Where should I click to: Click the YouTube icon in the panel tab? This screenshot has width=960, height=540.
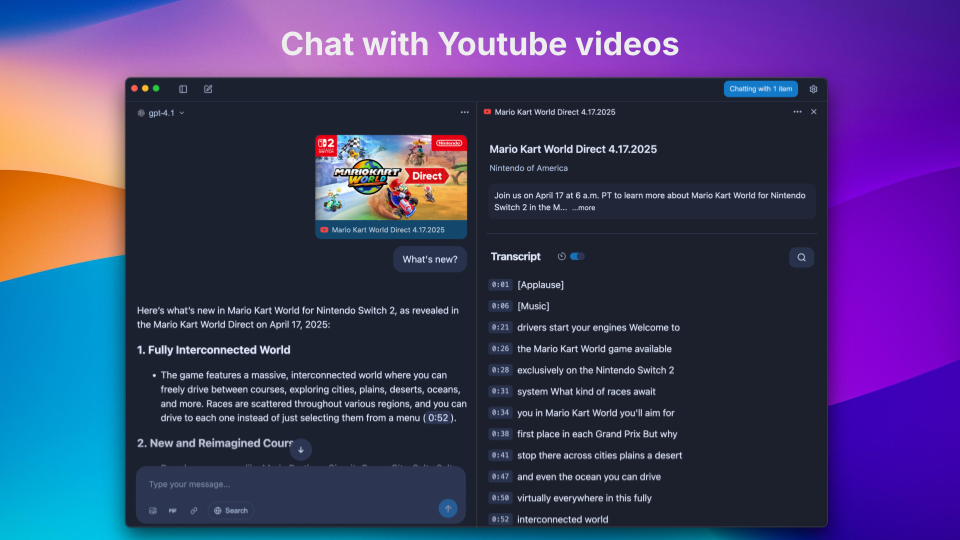(x=487, y=112)
